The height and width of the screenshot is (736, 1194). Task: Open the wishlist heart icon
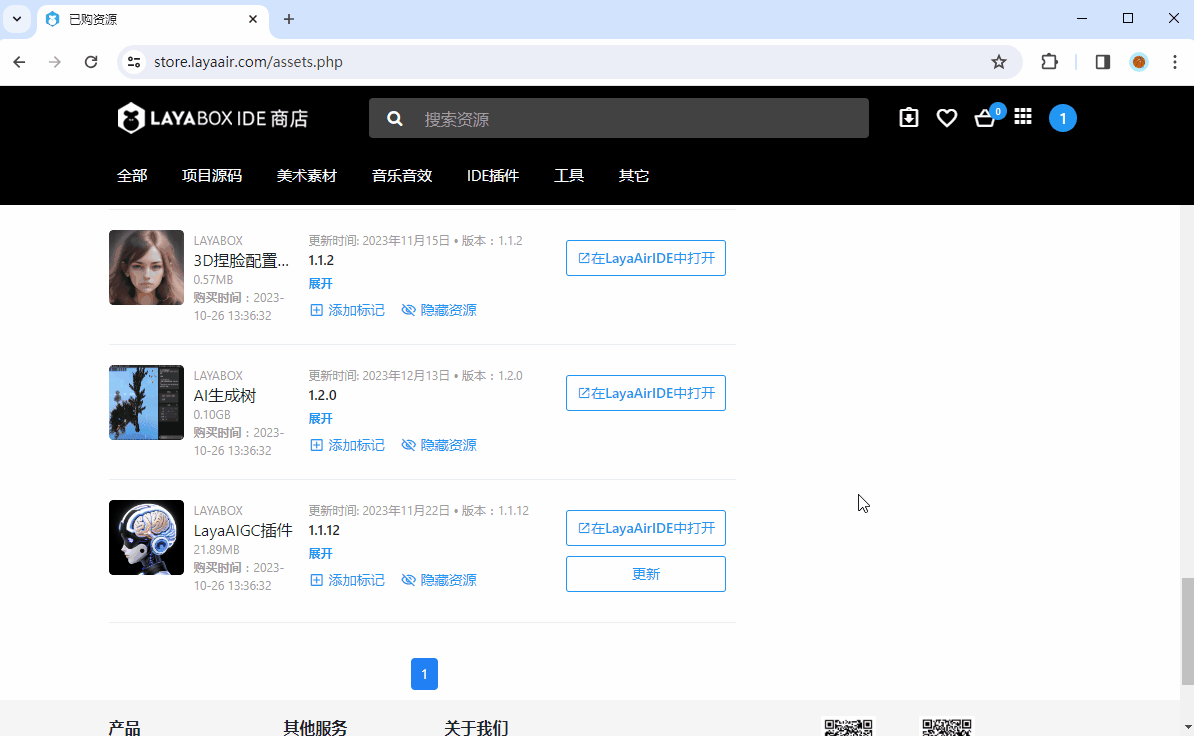[946, 118]
